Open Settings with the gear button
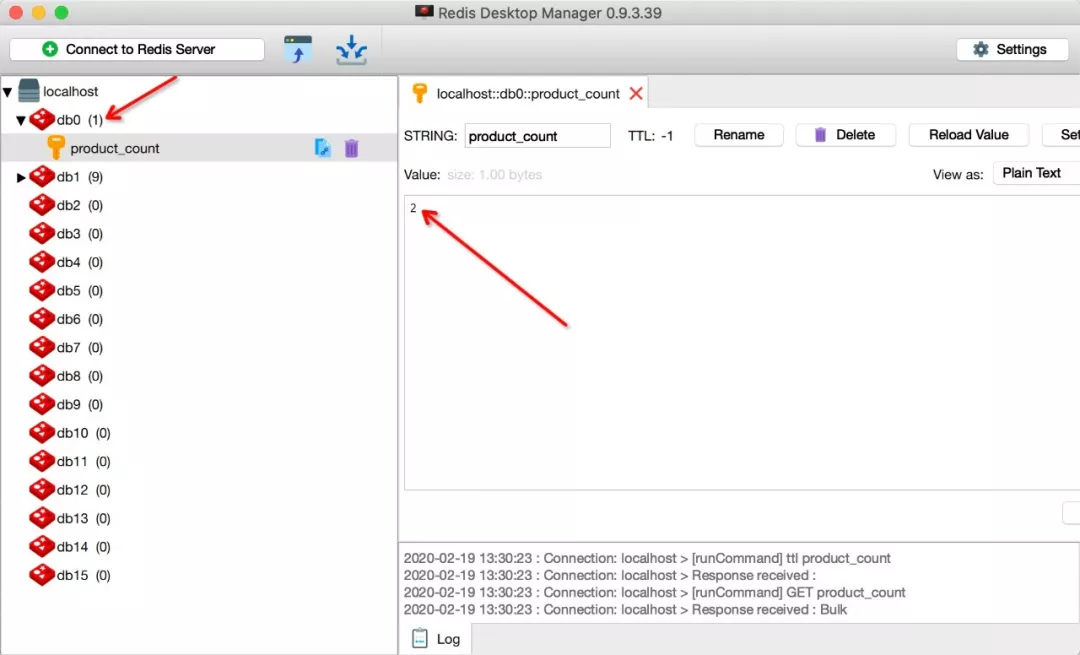This screenshot has width=1080, height=655. pos(1012,49)
